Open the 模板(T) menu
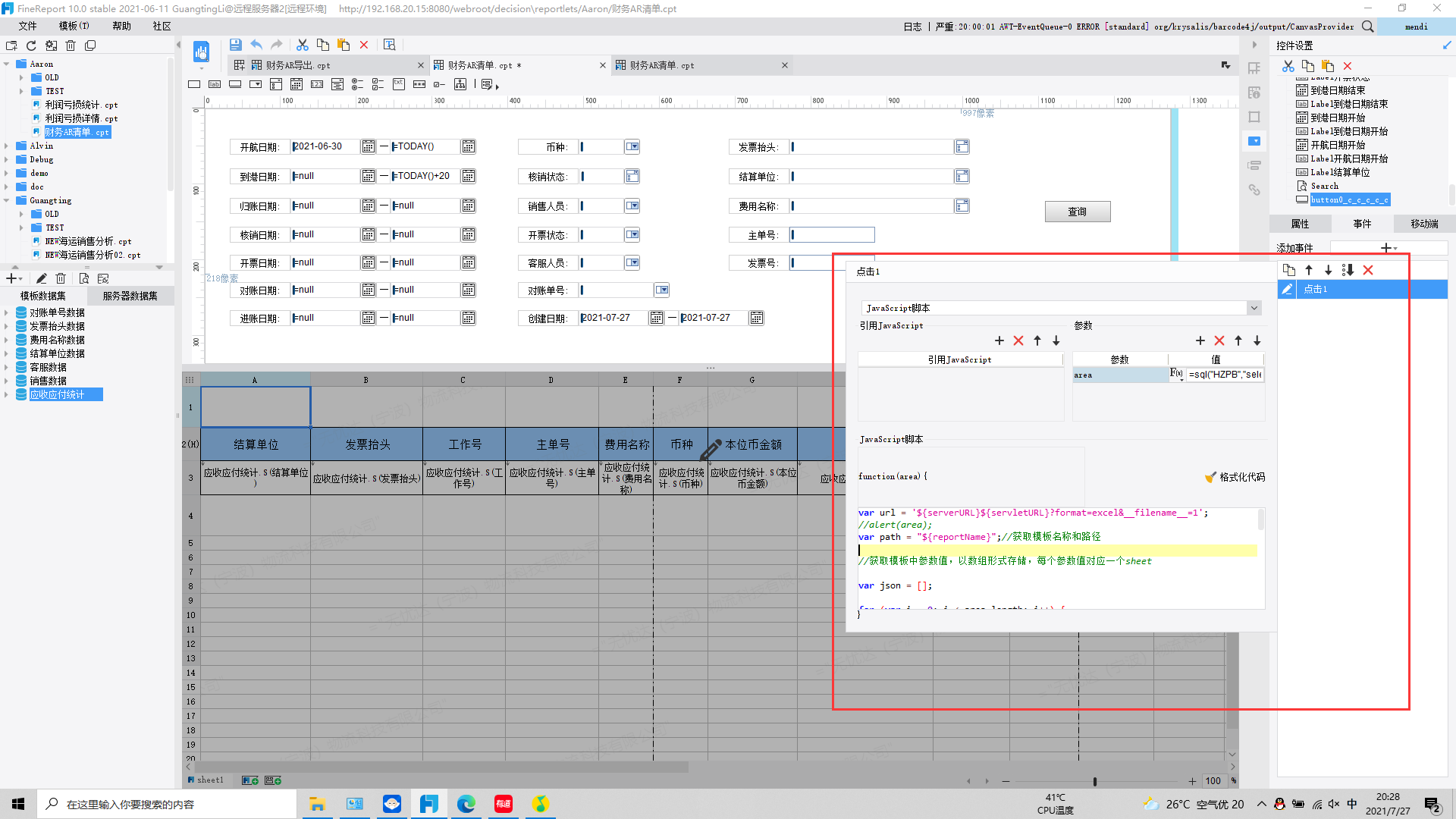The image size is (1456, 819). pos(74,26)
